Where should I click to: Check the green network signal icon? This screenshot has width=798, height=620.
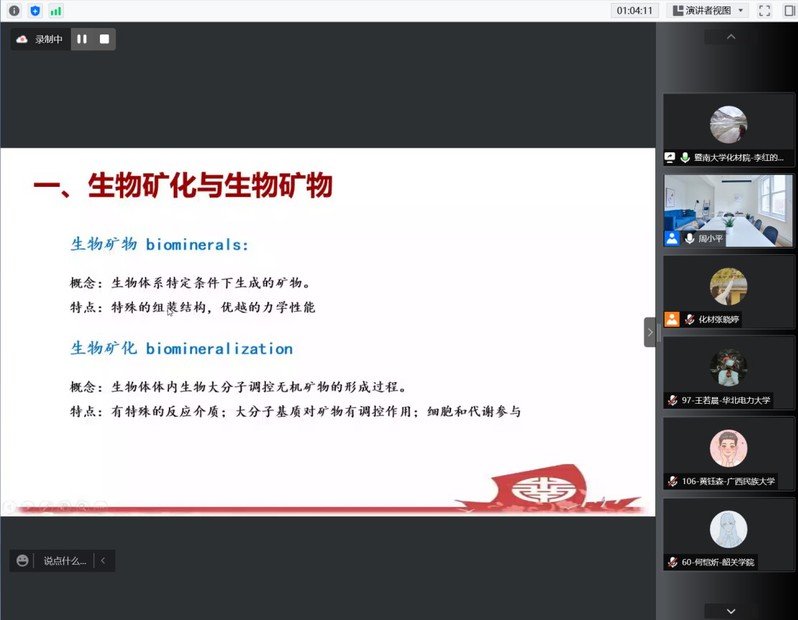pyautogui.click(x=56, y=11)
